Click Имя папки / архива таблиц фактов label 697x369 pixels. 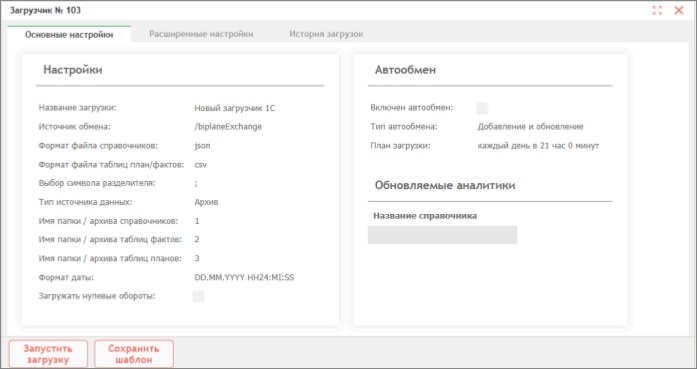(110, 240)
